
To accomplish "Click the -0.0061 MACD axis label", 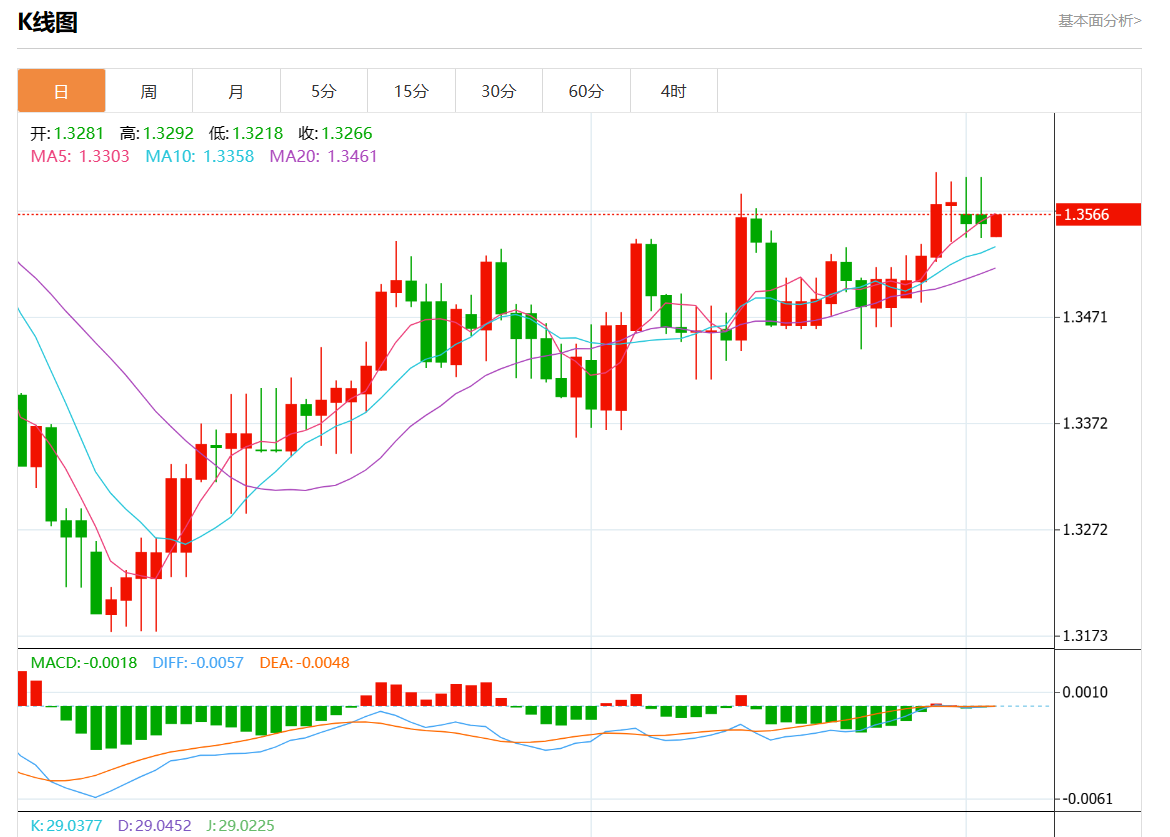I will [1085, 799].
